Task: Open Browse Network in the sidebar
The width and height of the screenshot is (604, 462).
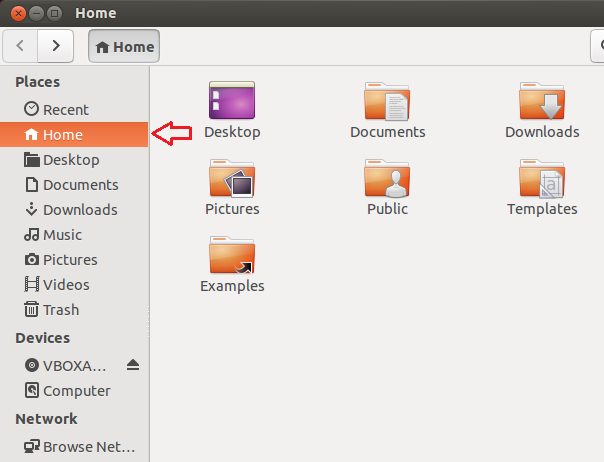Action: point(74,447)
